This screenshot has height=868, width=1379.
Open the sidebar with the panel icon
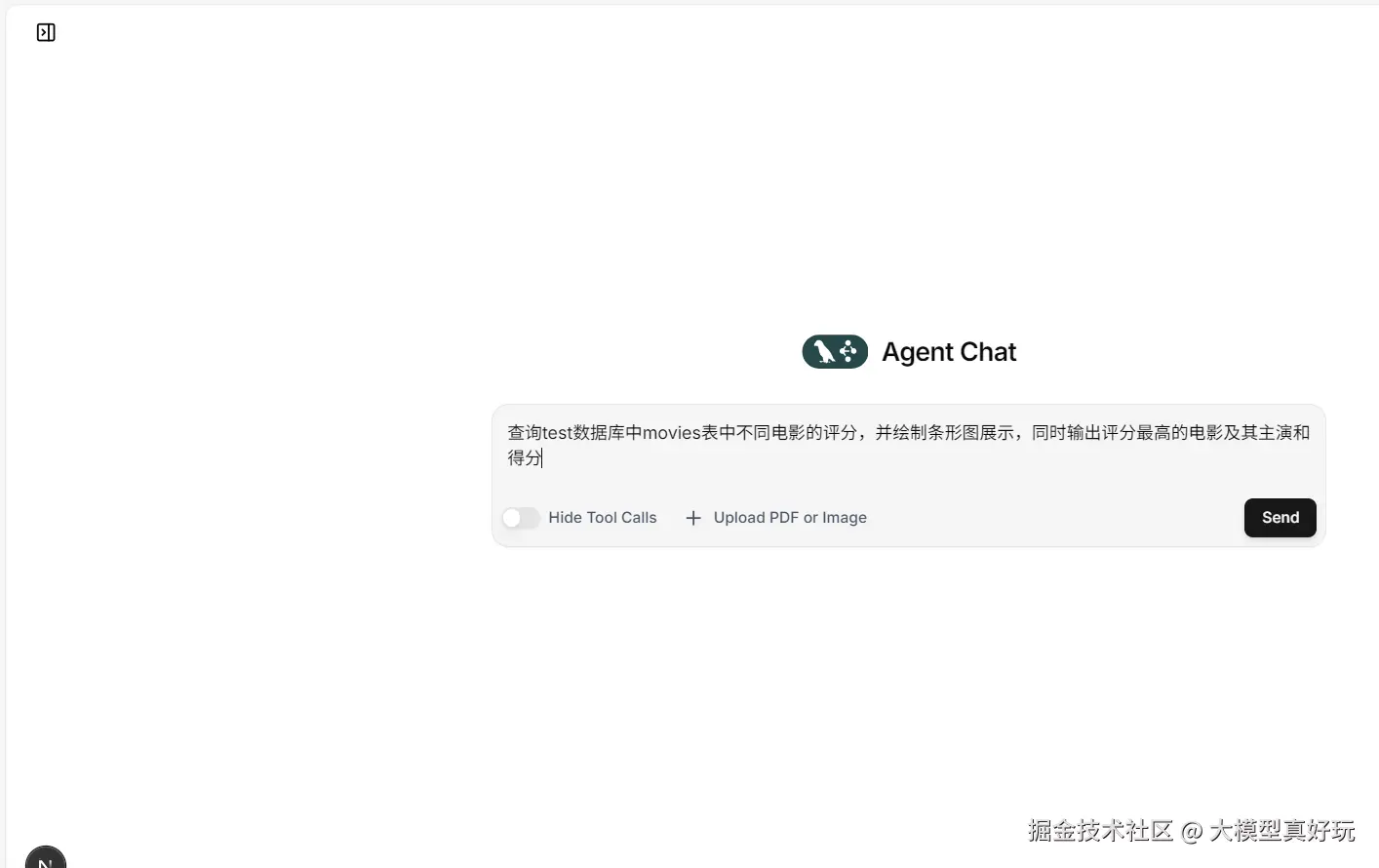coord(46,32)
